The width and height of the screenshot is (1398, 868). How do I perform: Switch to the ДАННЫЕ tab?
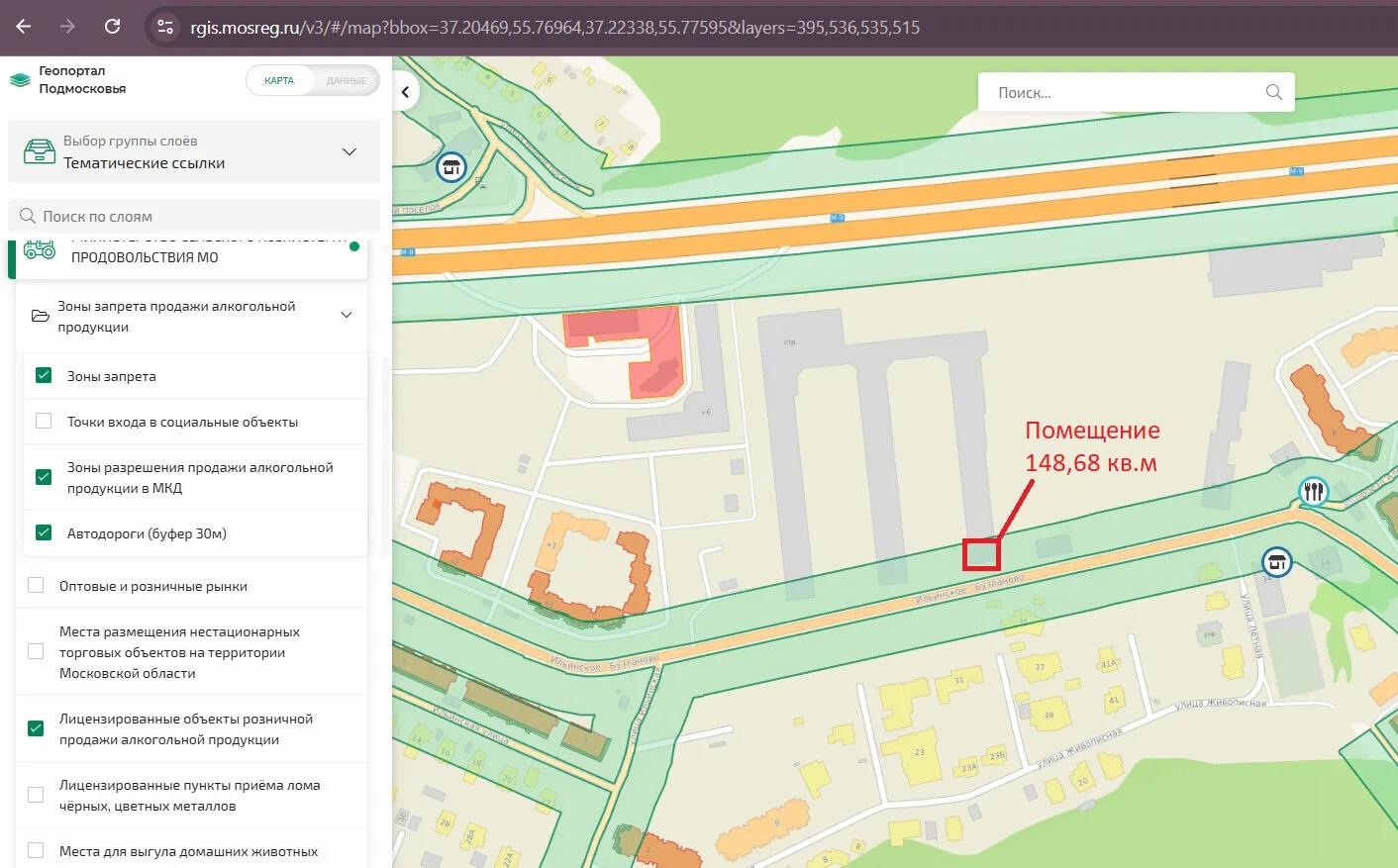coord(346,81)
